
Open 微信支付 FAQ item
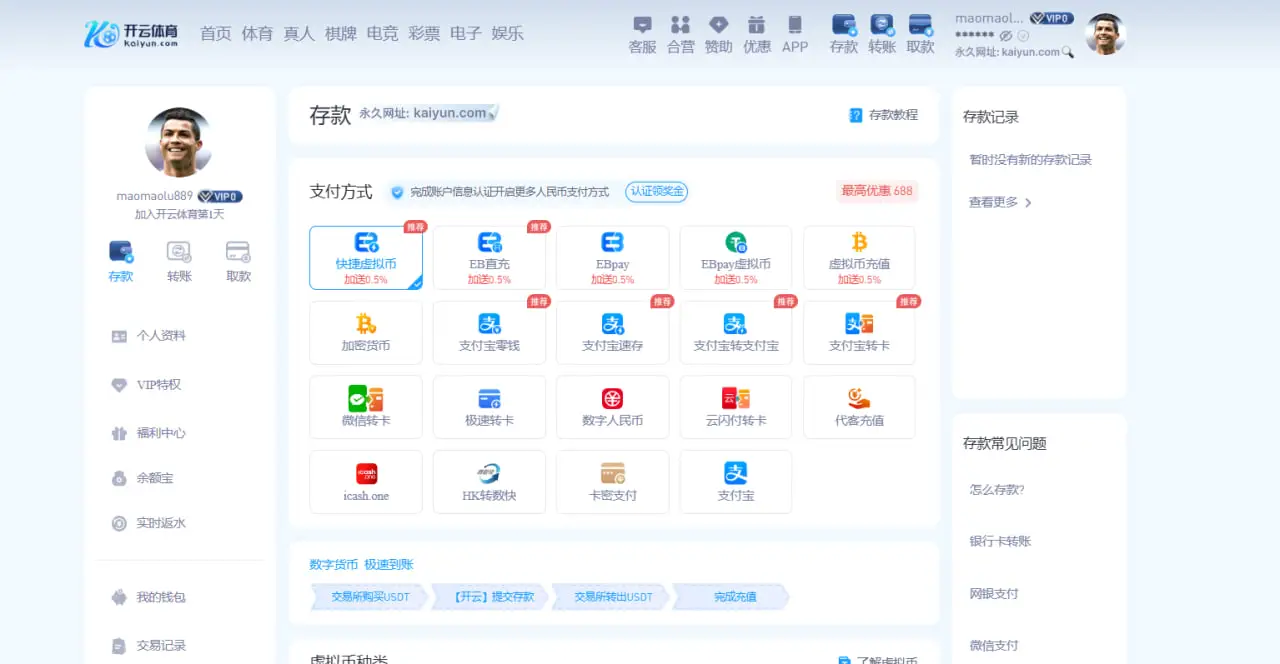(994, 645)
